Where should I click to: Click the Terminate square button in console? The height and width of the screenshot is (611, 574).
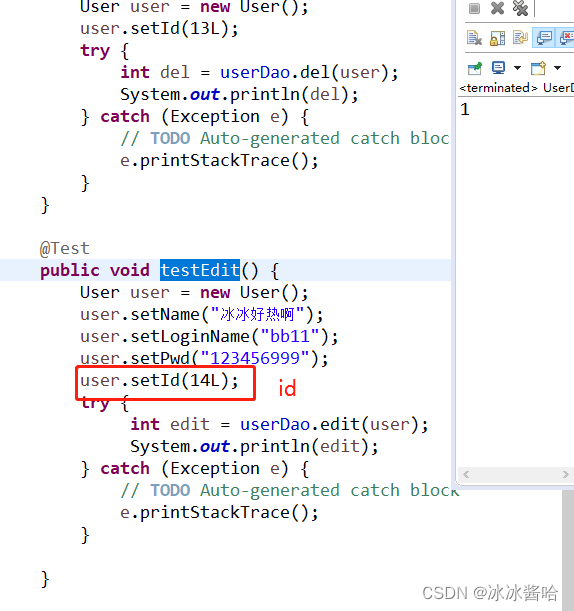coord(474,8)
